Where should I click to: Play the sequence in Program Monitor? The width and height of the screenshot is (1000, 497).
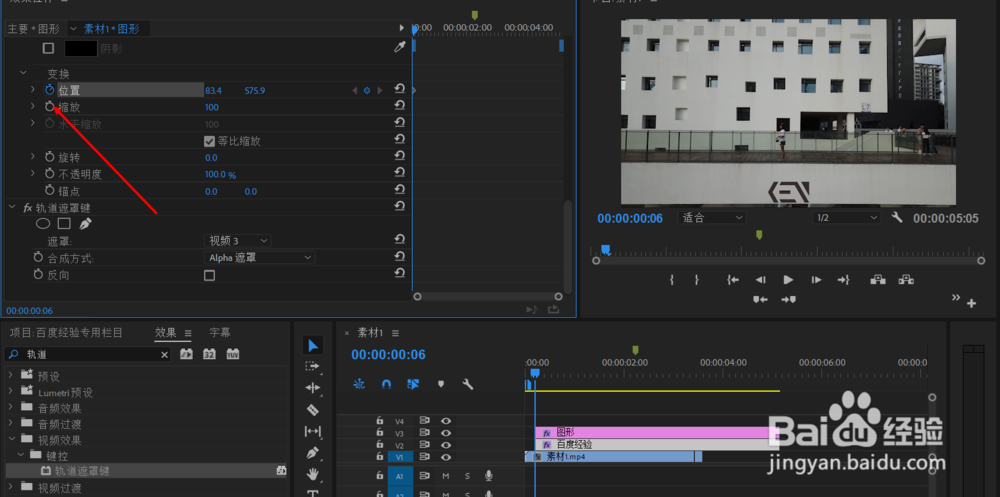(788, 279)
